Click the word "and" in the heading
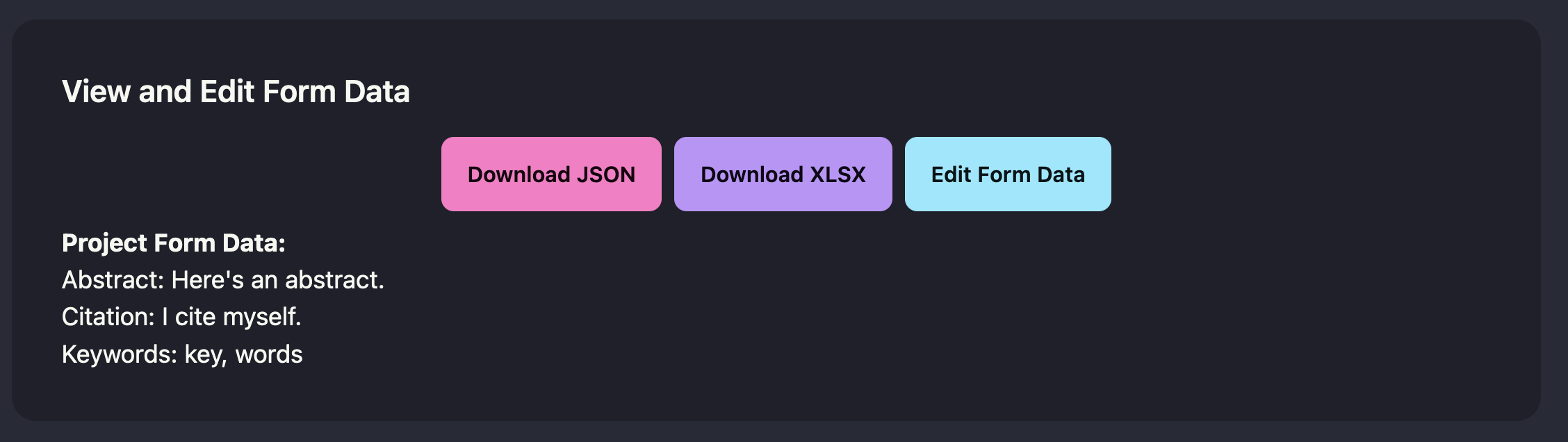The image size is (1568, 442). 165,92
